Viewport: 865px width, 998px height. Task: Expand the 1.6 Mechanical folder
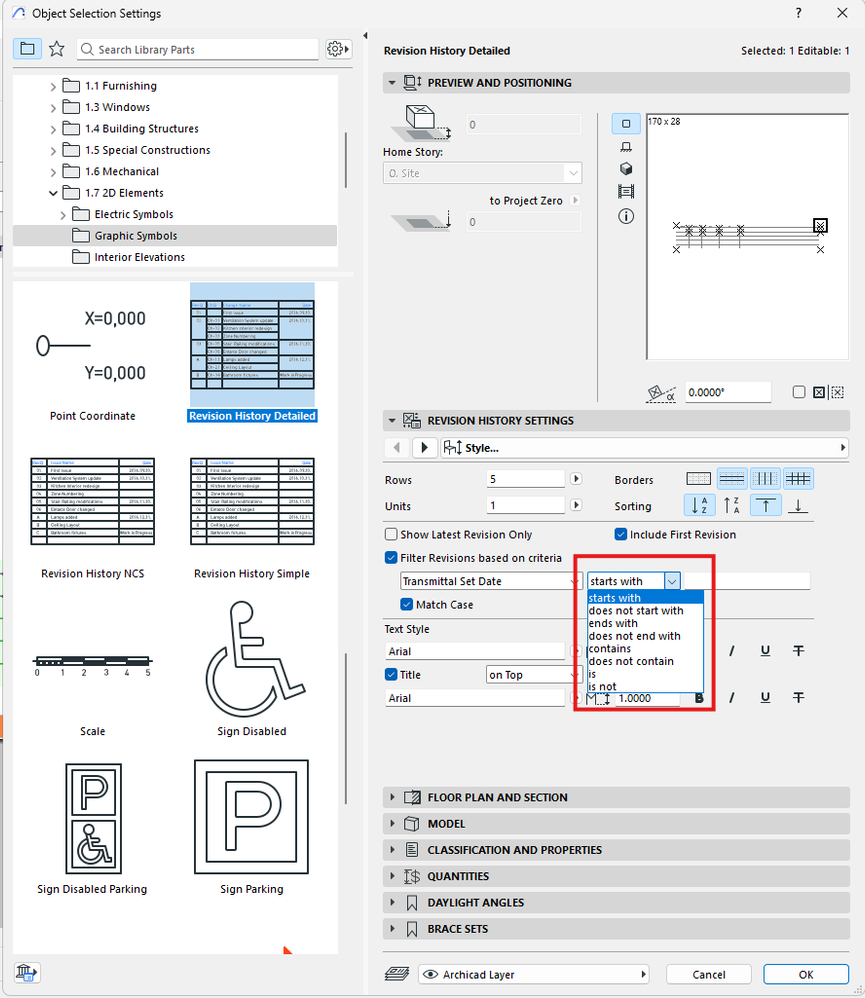[53, 172]
